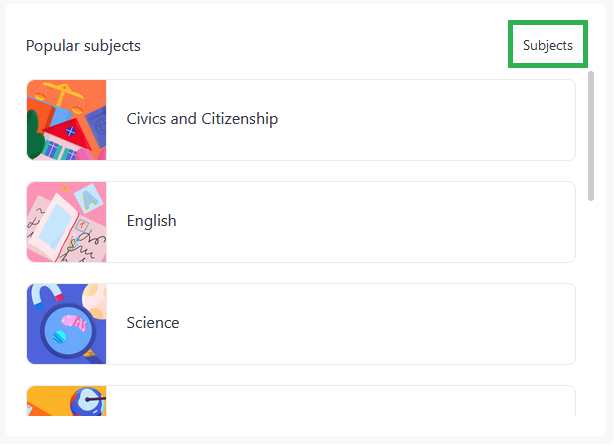The height and width of the screenshot is (447, 614).
Task: Click the partially visible fourth subject thumbnail
Action: [x=67, y=401]
